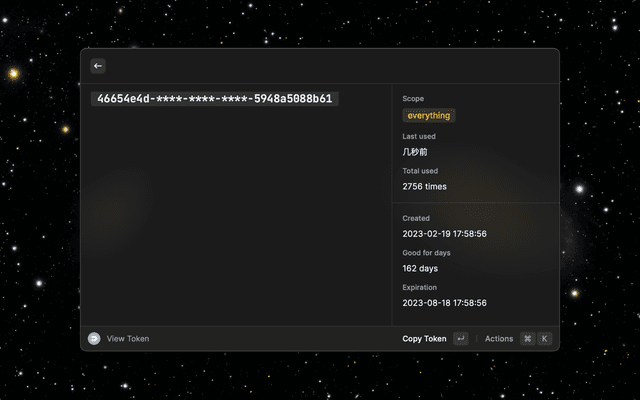Image resolution: width=640 pixels, height=400 pixels.
Task: Click the Good for days label
Action: (426, 253)
